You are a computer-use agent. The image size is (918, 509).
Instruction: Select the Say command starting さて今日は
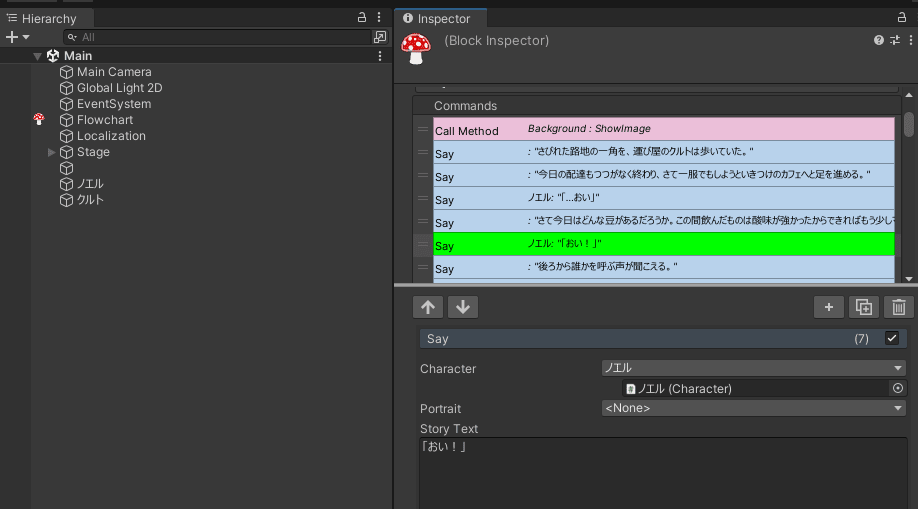664,221
